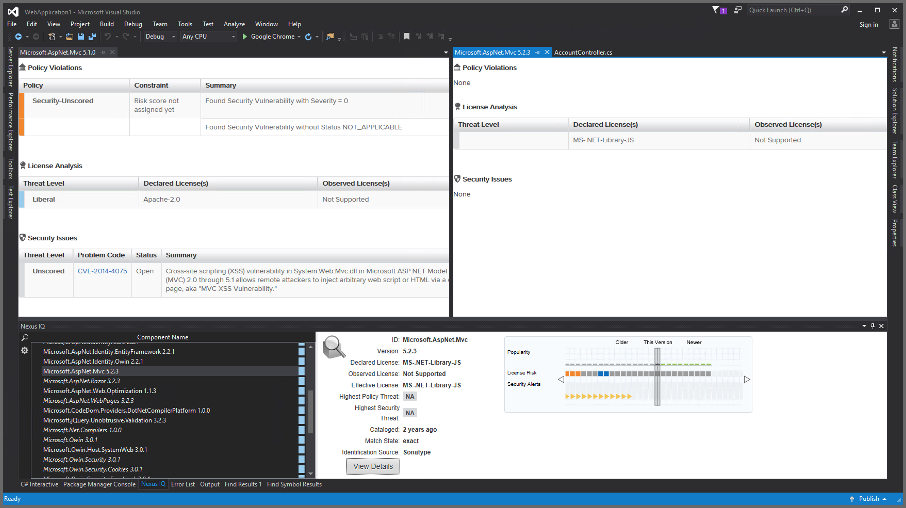Select Microsoft.AspNet.Razor 3.2.3 in component list
The width and height of the screenshot is (906, 508).
(81, 381)
